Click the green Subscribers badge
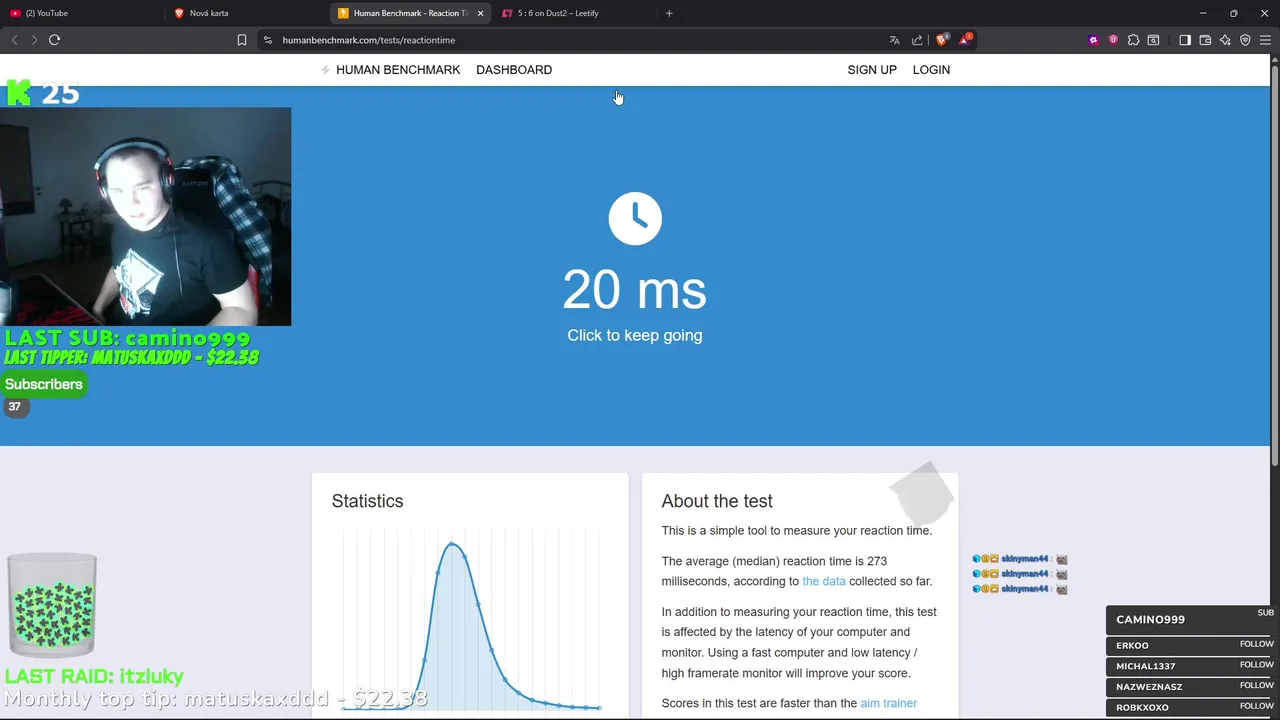 (44, 384)
